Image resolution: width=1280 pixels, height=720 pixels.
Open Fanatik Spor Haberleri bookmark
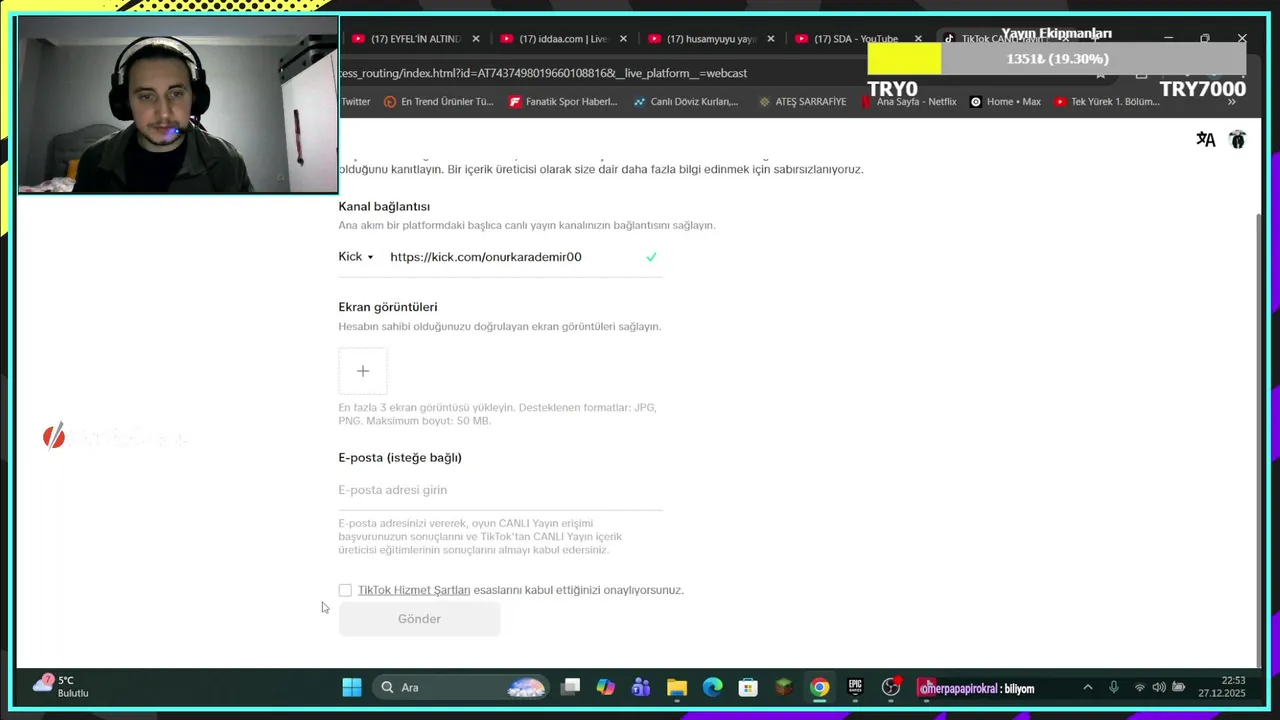(563, 102)
